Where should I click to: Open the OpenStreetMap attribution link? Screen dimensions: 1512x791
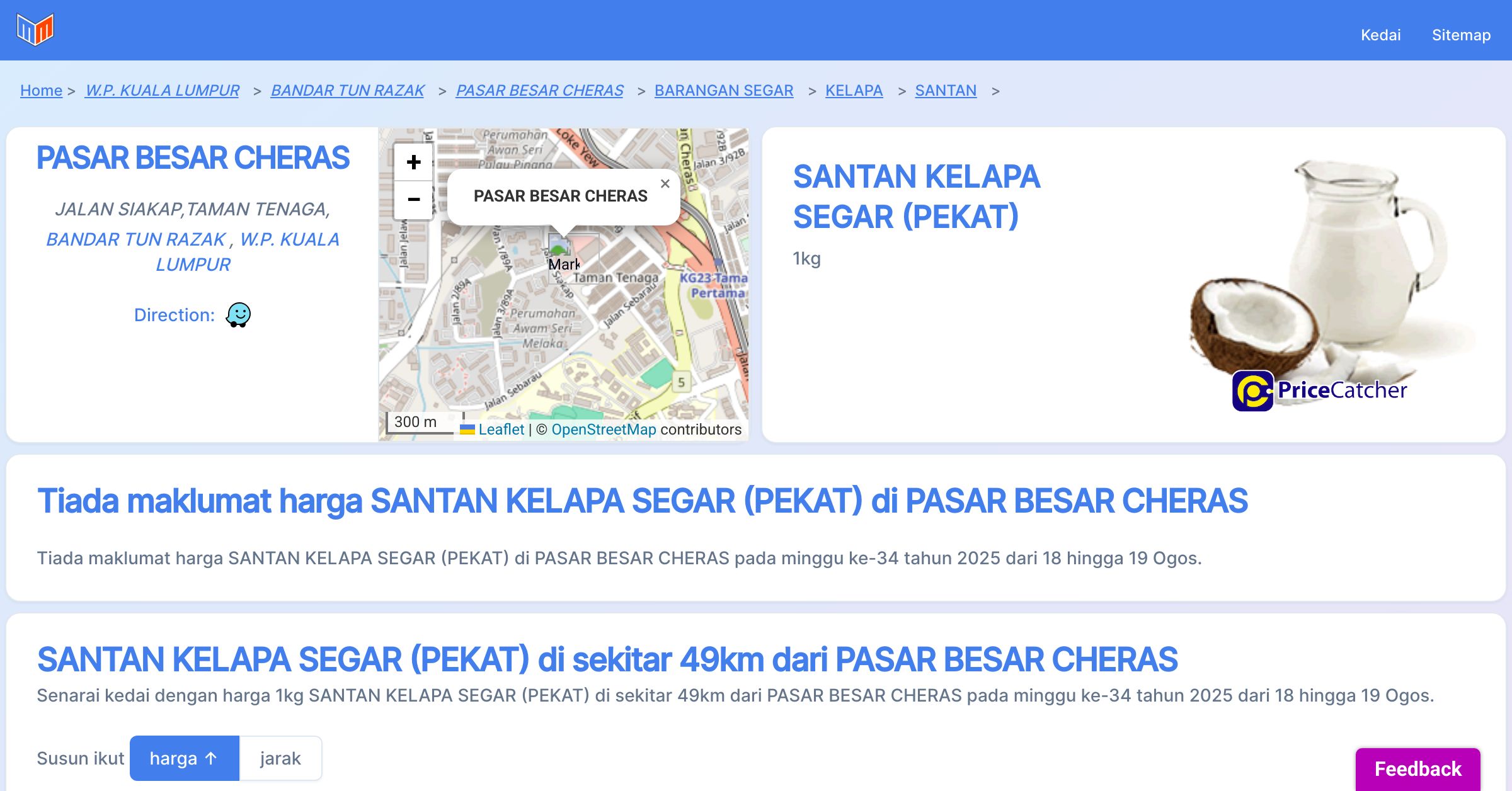click(604, 430)
